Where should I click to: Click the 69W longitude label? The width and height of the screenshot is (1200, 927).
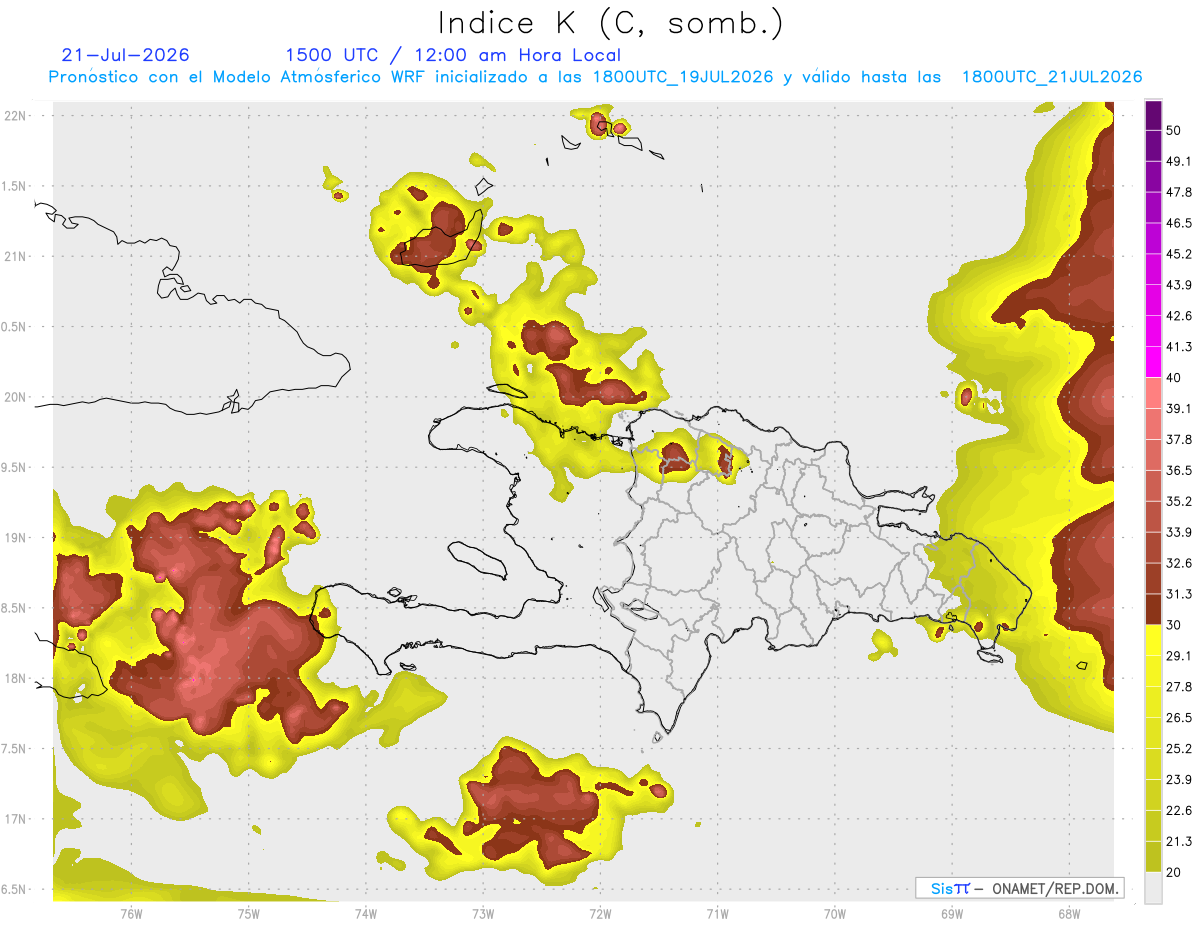coord(952,913)
